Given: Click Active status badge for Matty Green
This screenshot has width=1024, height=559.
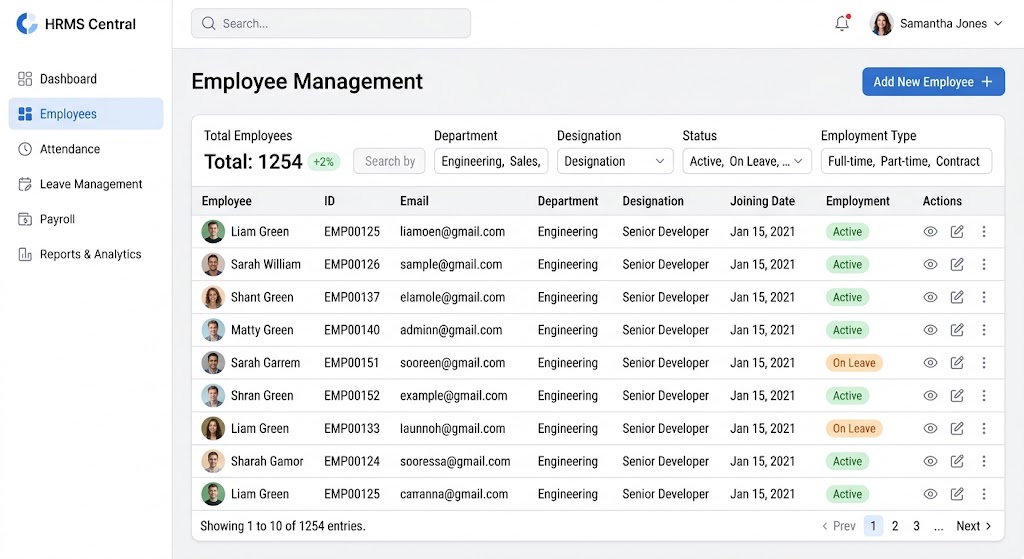Looking at the screenshot, I should pos(847,330).
